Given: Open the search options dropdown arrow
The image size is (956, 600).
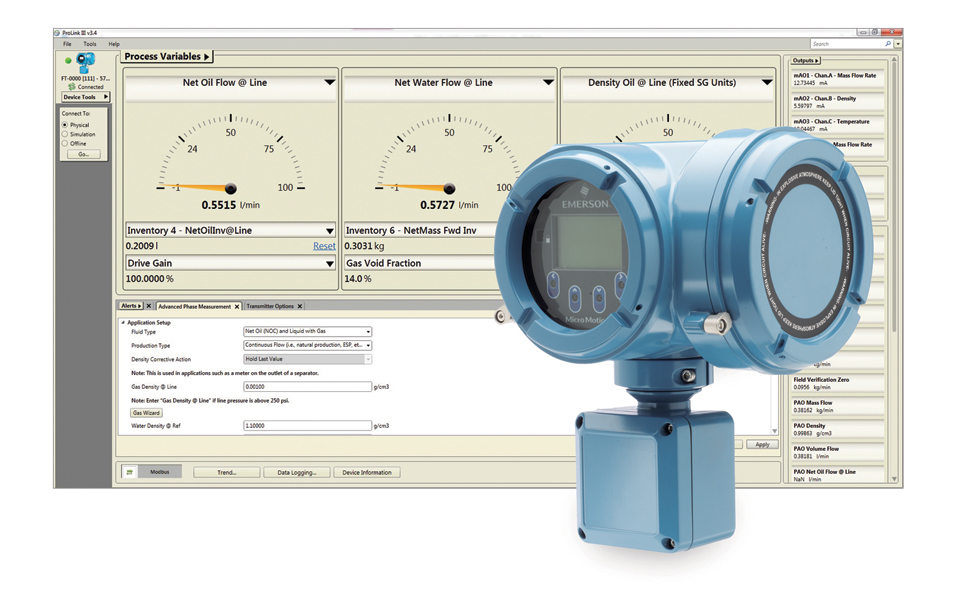Looking at the screenshot, I should pos(898,44).
